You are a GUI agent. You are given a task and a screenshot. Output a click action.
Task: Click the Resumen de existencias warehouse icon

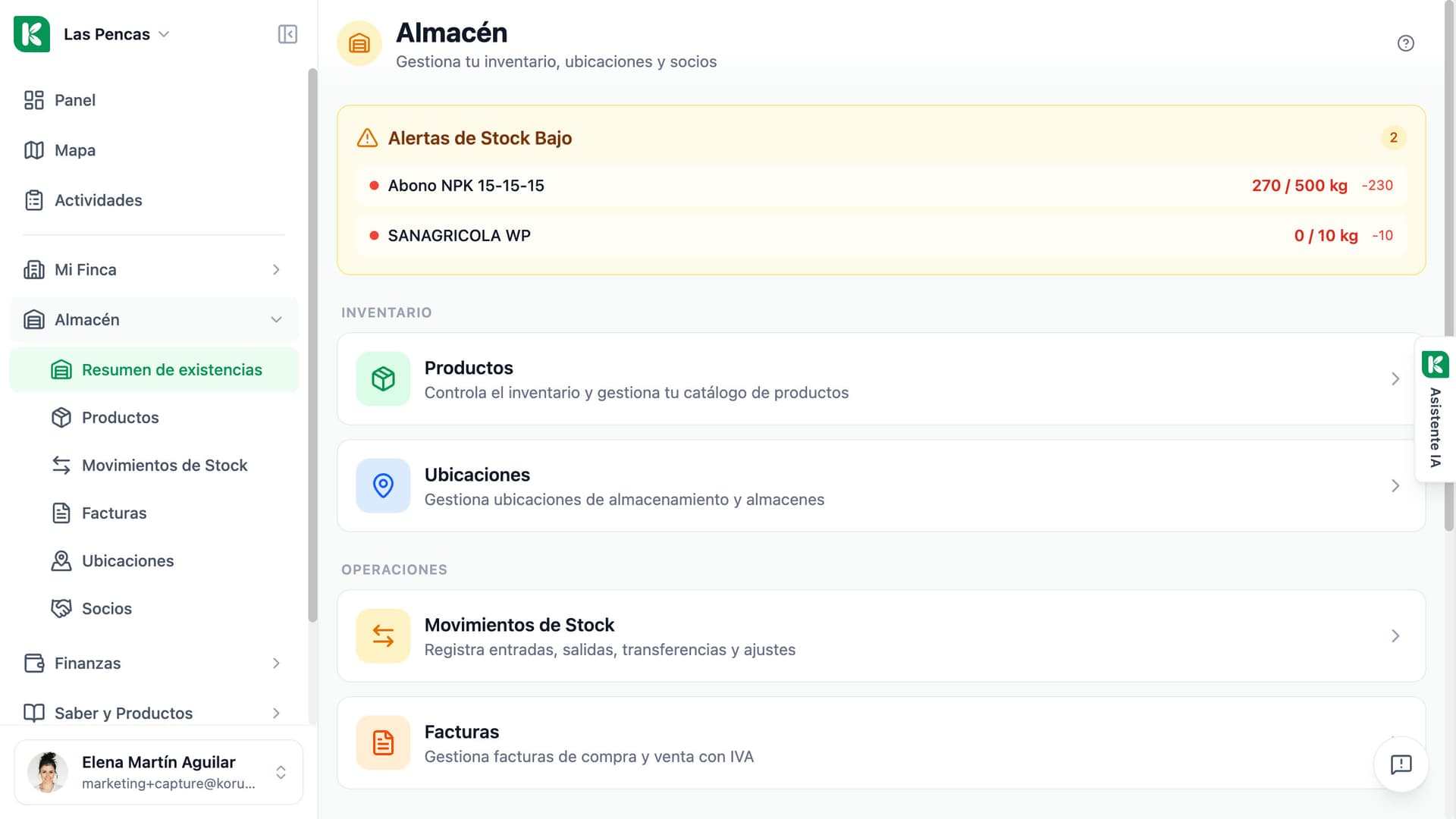point(61,370)
